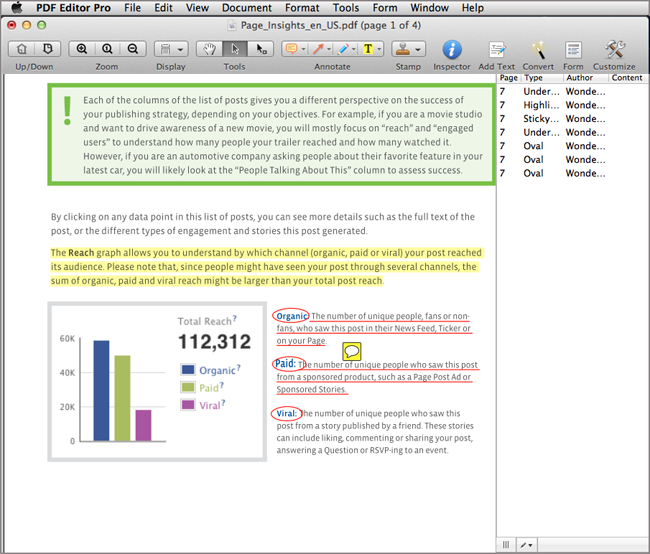
Task: Sort annotations by Page column header
Action: [509, 78]
